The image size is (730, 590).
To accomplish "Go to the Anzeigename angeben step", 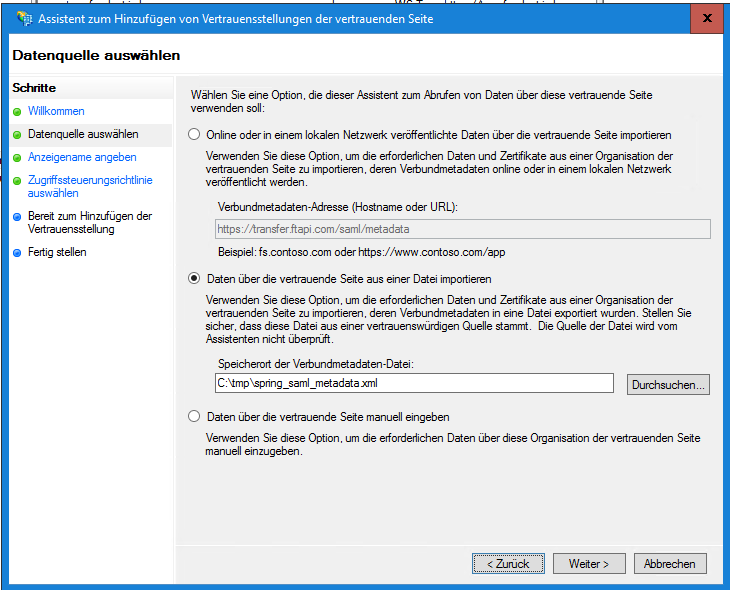I will 82,157.
